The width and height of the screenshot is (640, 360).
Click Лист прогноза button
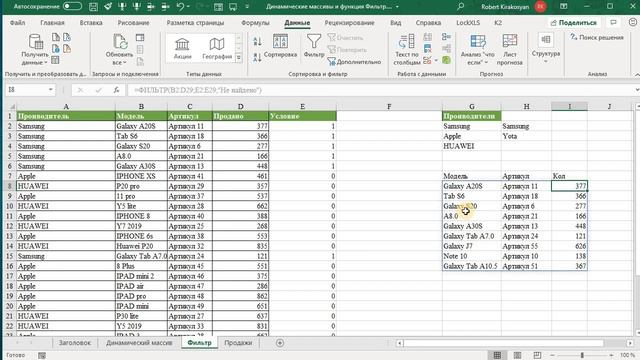click(509, 50)
